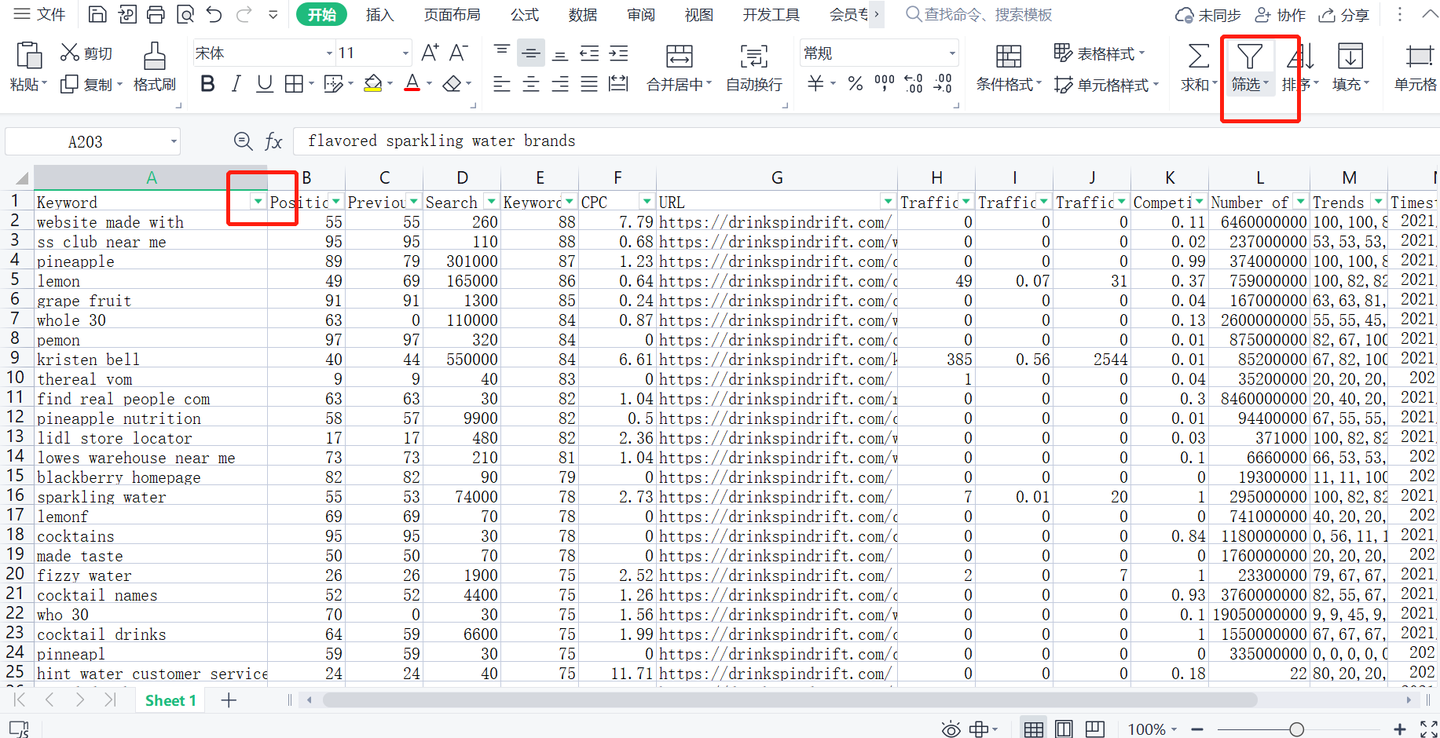
Task: Open quick access toolbar customize arrow
Action: (274, 15)
